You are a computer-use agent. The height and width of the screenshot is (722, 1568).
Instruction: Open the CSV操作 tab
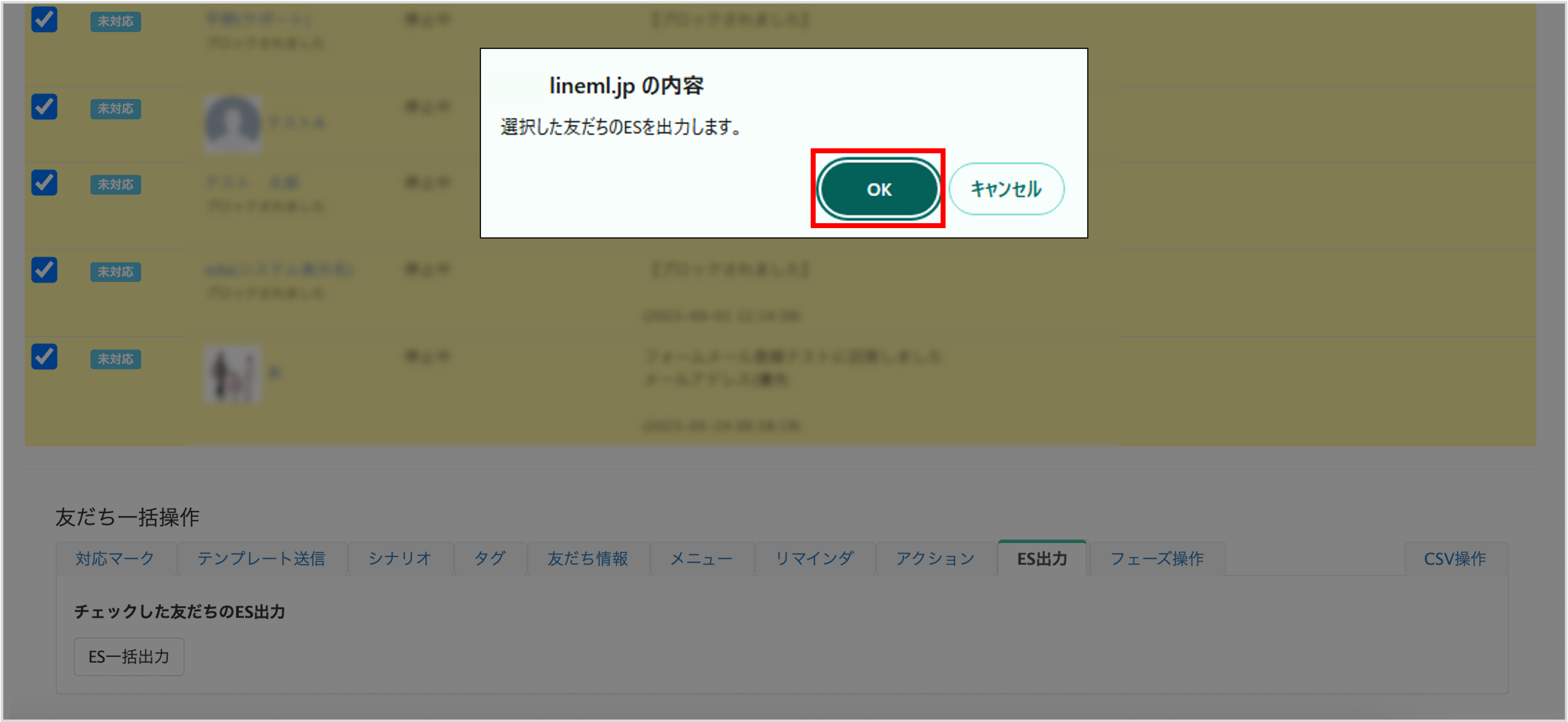1455,558
